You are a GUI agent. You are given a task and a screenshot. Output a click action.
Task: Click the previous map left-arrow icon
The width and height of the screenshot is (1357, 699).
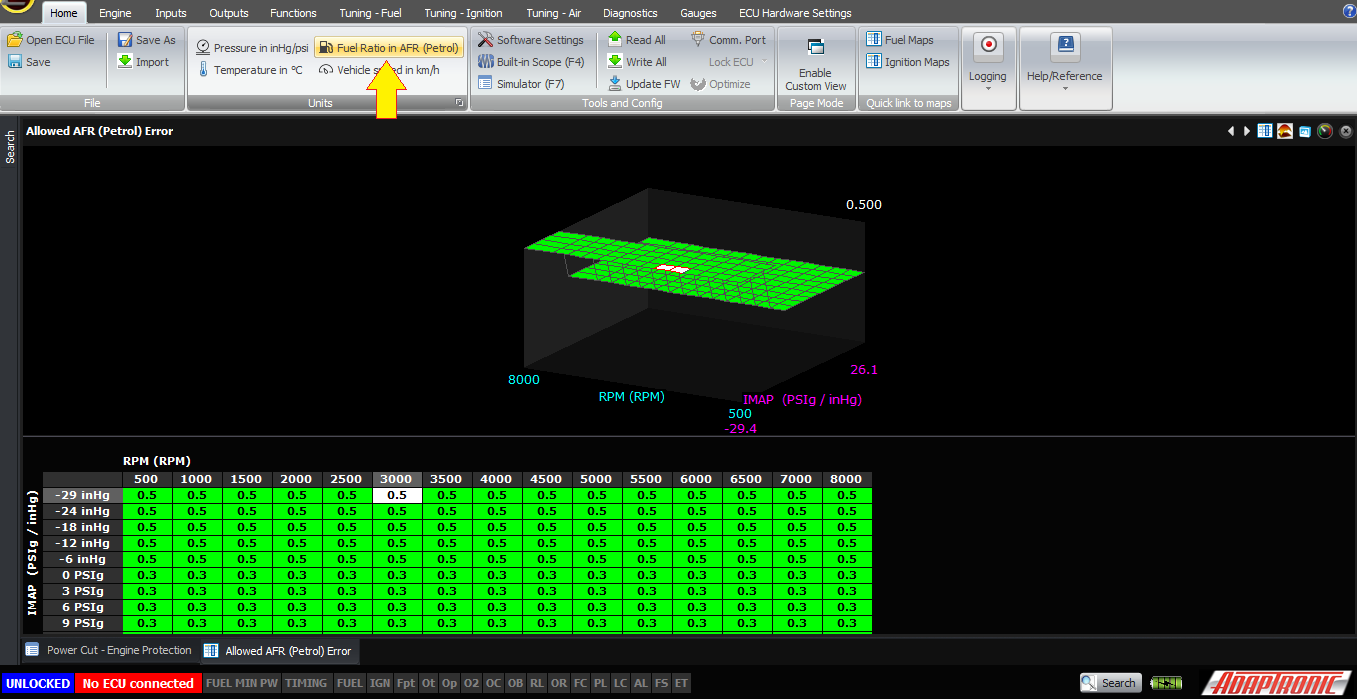point(1231,131)
